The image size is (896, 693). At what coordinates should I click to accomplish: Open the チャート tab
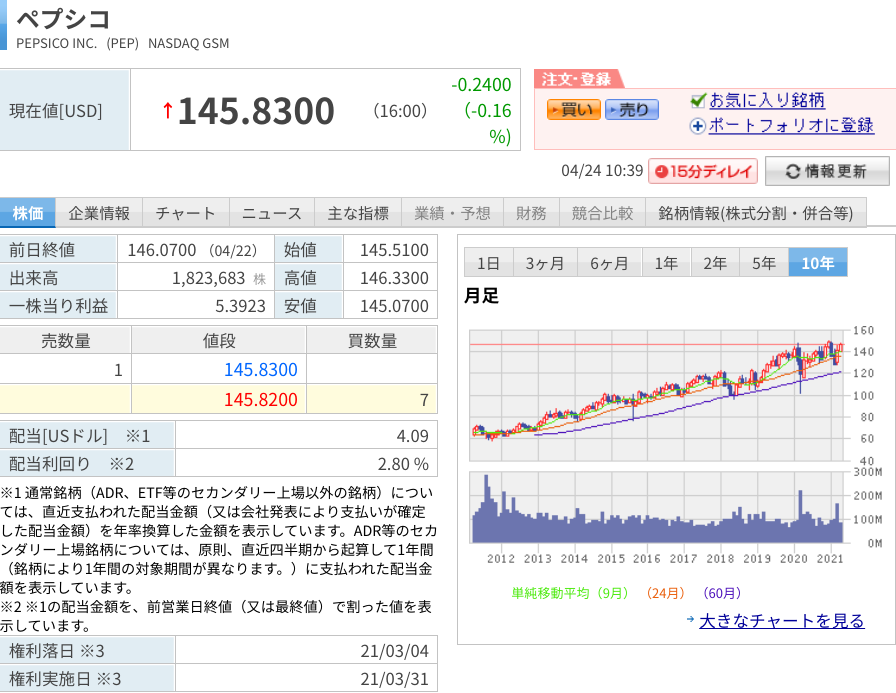pyautogui.click(x=186, y=213)
